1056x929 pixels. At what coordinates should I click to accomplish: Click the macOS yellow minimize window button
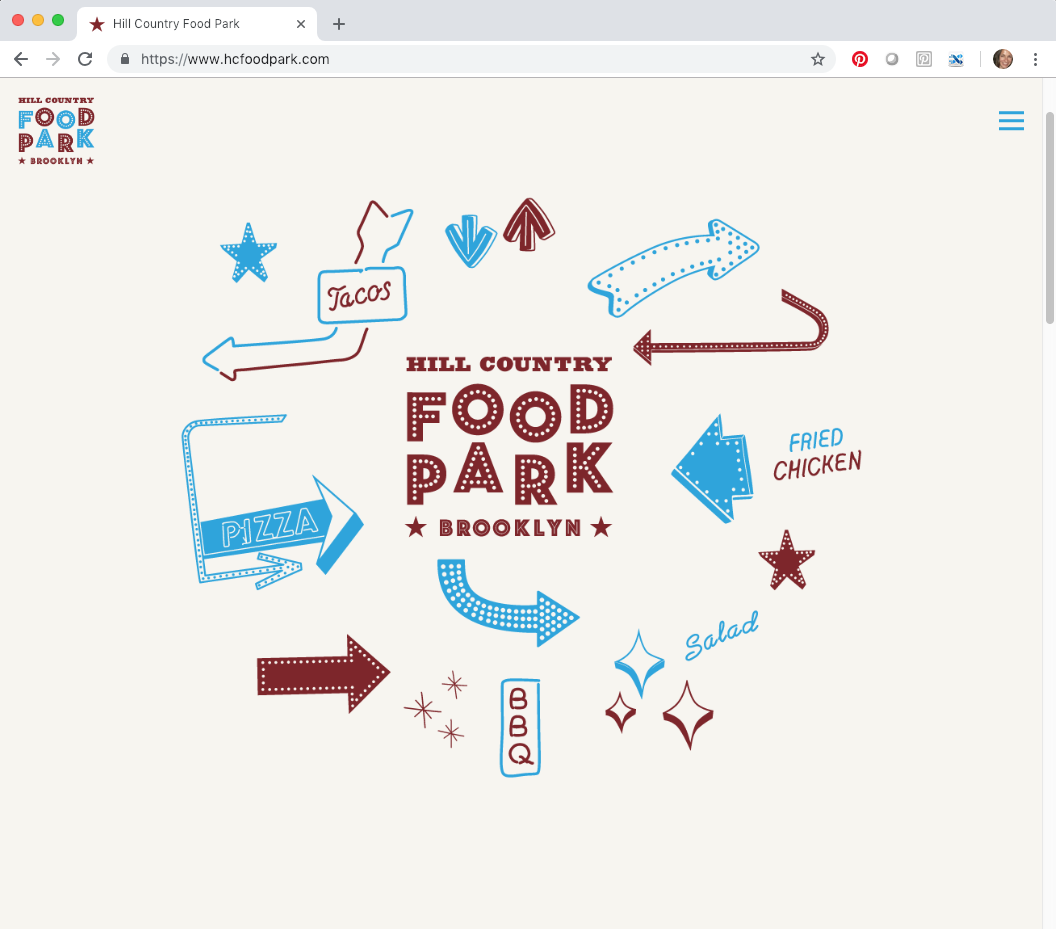38,20
